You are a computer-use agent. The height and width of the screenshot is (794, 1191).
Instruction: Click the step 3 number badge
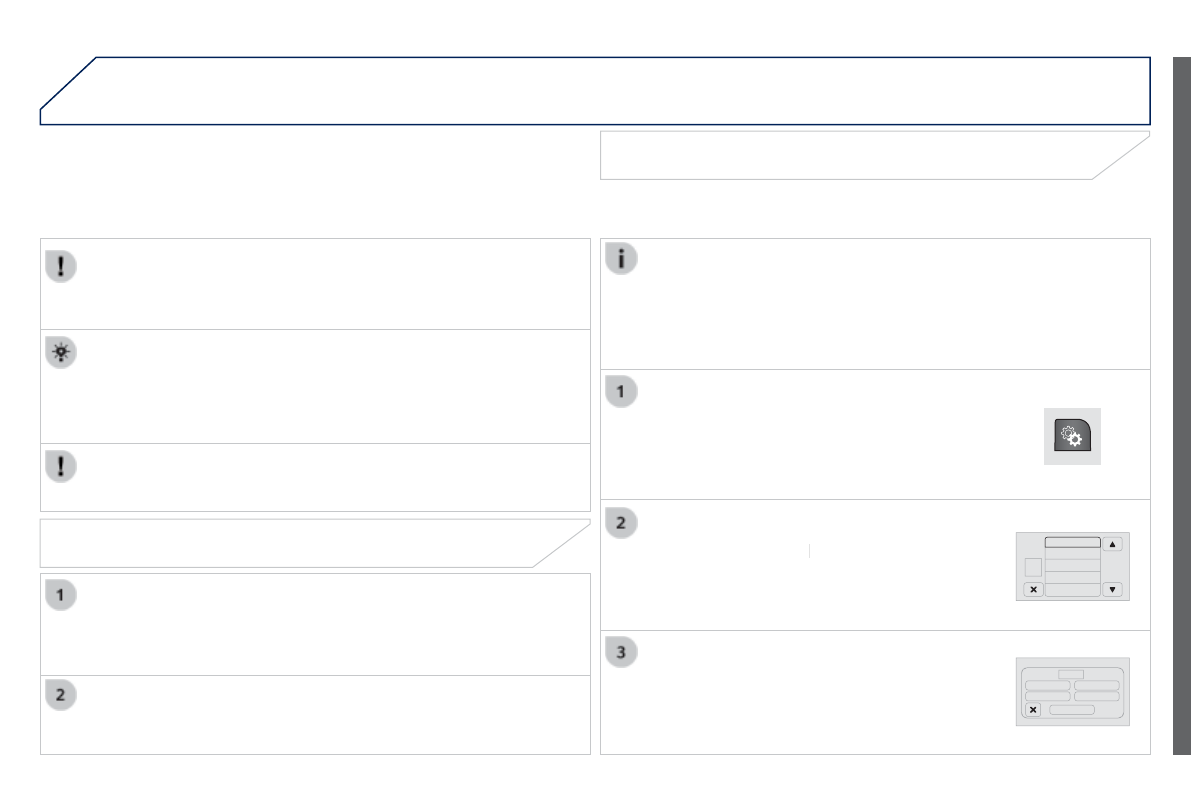pyautogui.click(x=621, y=652)
